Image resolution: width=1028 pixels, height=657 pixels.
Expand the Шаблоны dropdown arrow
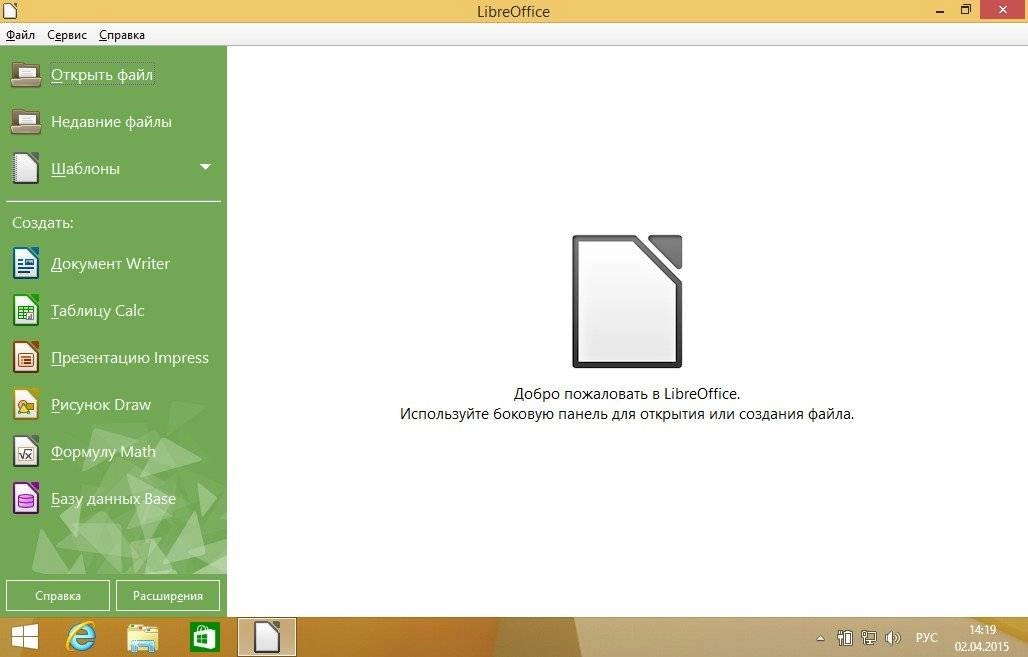coord(205,168)
